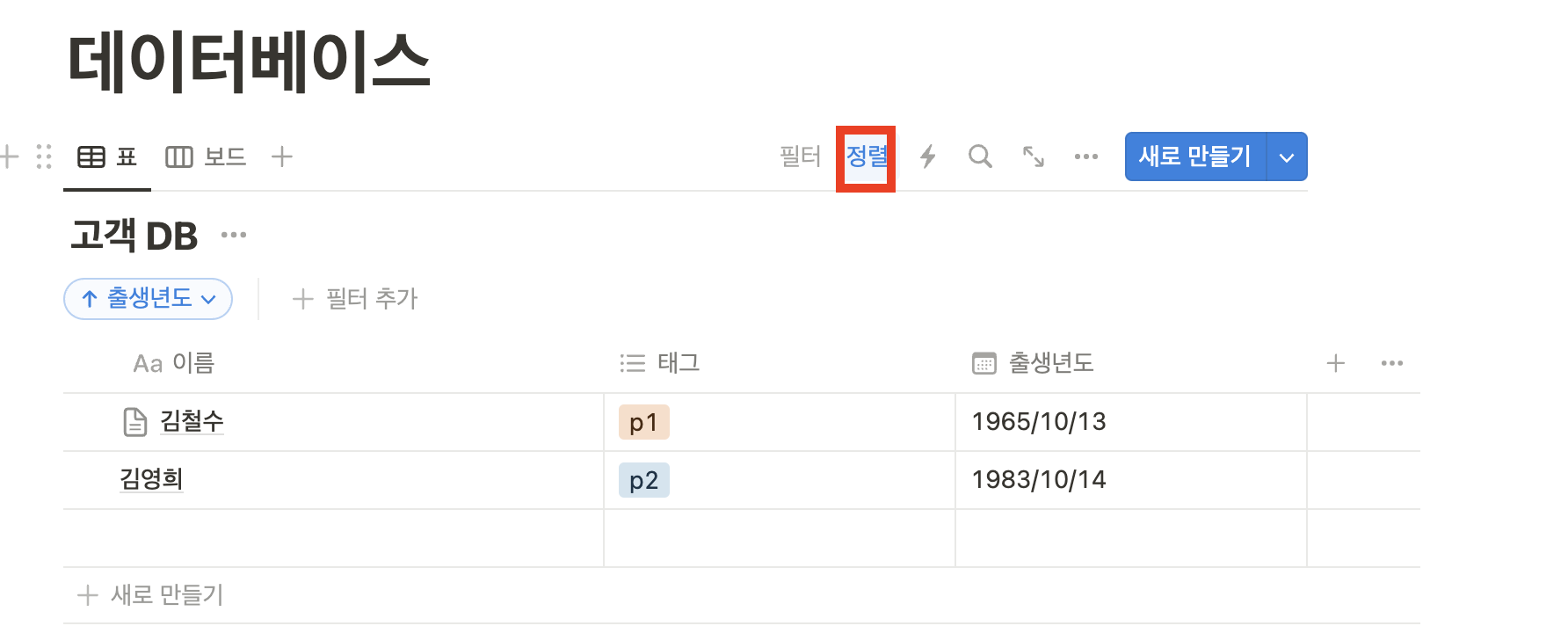Switch to the 보드 view tab
This screenshot has height=626, width=1568.
(x=206, y=156)
